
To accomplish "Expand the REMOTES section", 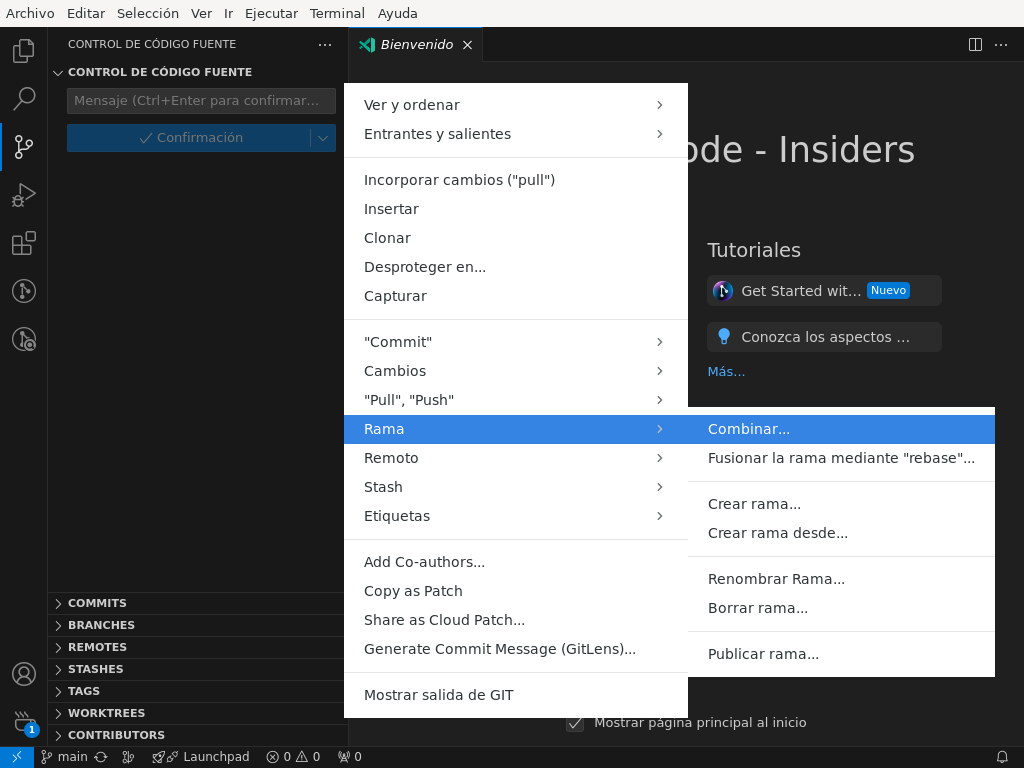I will (195, 647).
